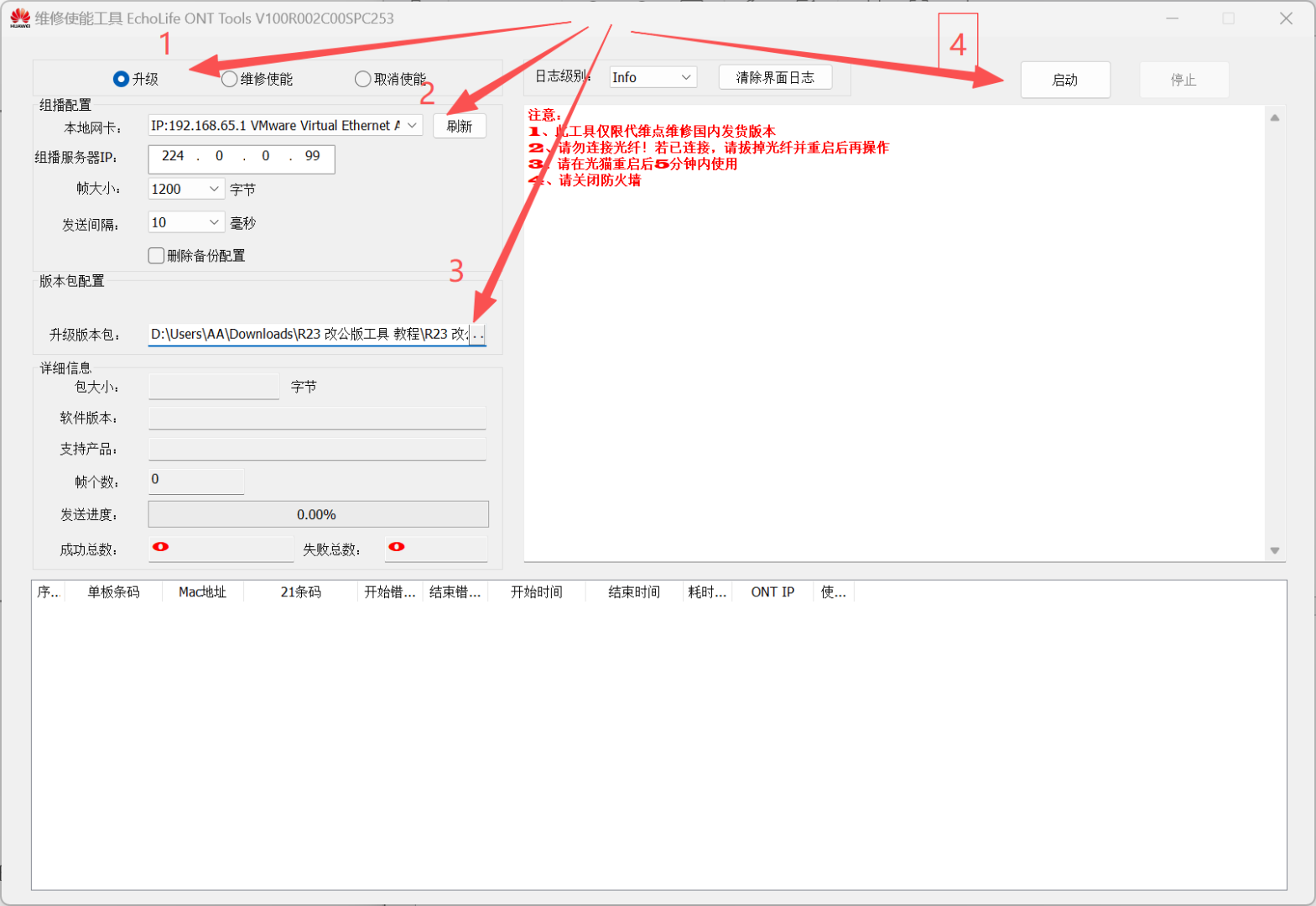
Task: Sort by the 结束错... column header
Action: pos(455,592)
